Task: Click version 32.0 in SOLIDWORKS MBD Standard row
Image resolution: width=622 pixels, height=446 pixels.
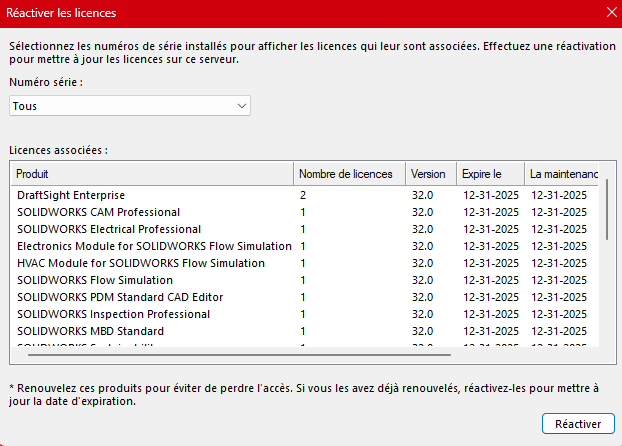Action: tap(422, 331)
